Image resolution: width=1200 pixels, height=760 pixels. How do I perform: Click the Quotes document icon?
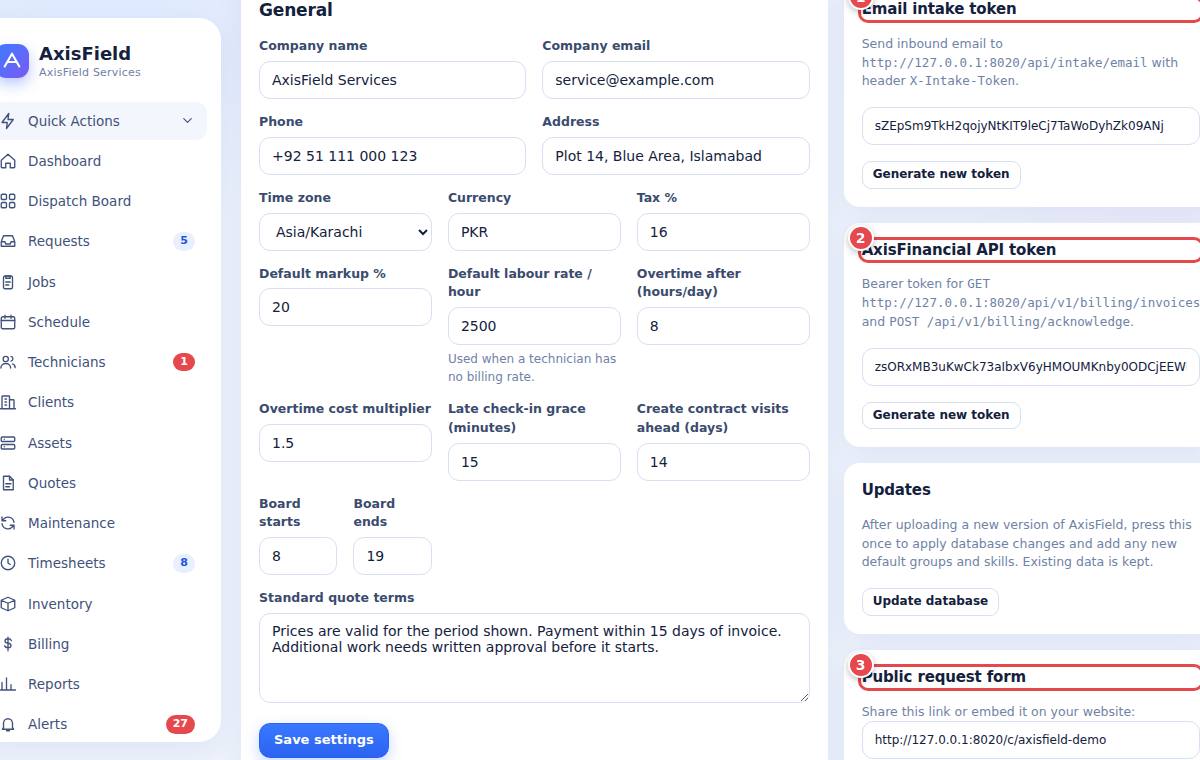click(x=8, y=483)
